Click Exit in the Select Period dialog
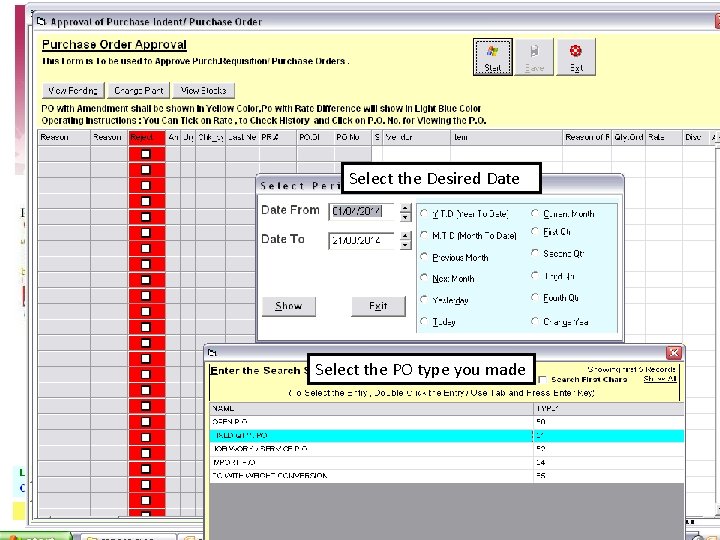 coord(378,306)
